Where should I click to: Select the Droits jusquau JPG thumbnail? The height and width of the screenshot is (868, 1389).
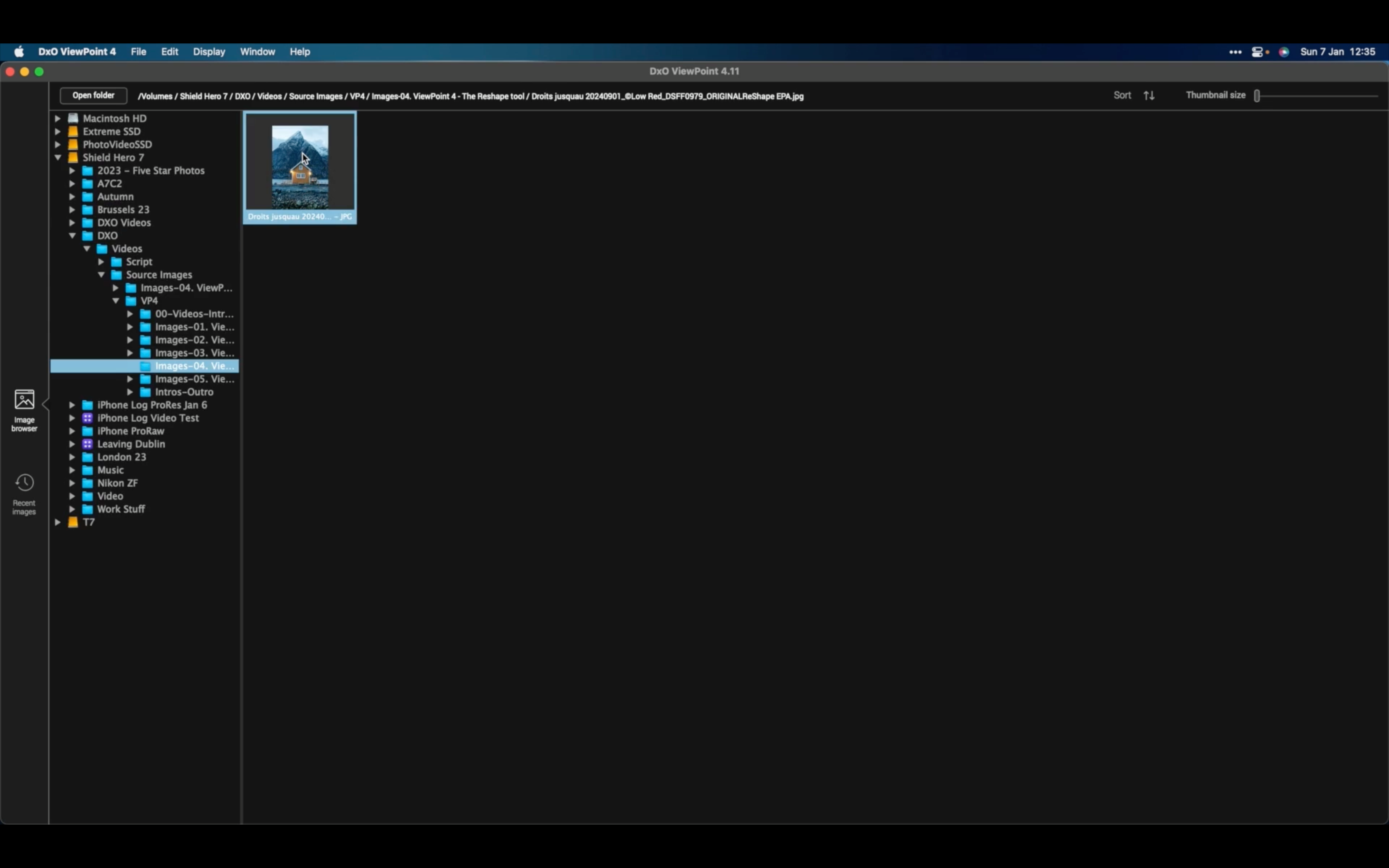(299, 168)
